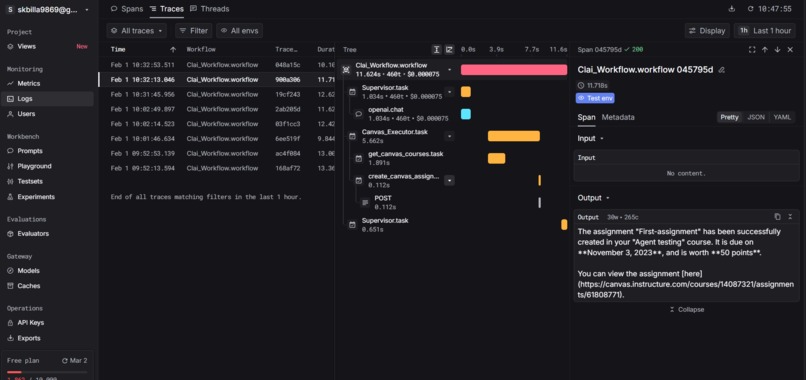Go to previous span with up arrow

765,49
